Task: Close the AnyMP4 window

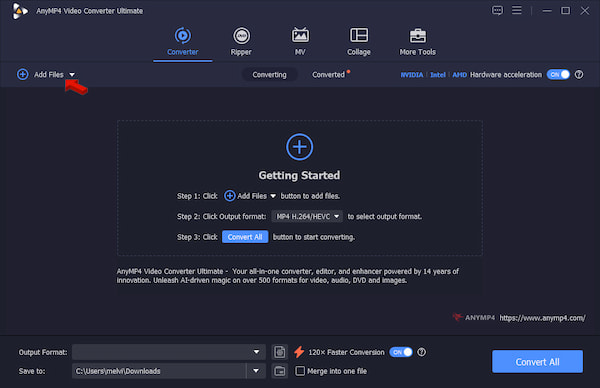Action: pyautogui.click(x=584, y=11)
